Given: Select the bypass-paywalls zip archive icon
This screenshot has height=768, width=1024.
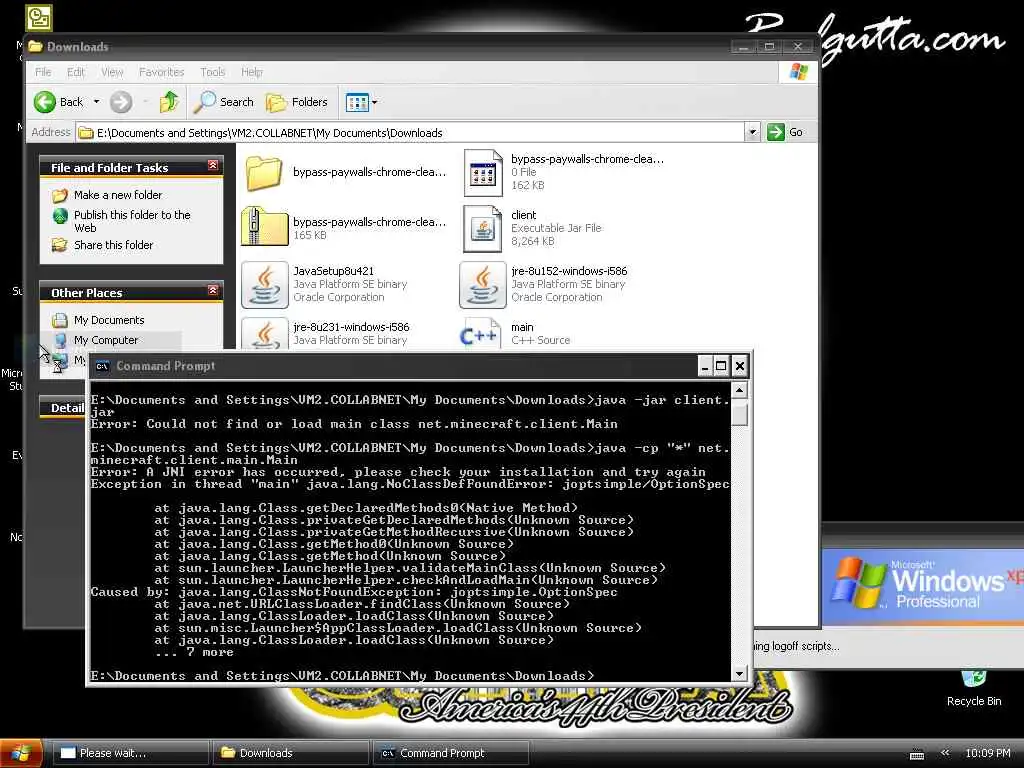Looking at the screenshot, I should coord(264,227).
